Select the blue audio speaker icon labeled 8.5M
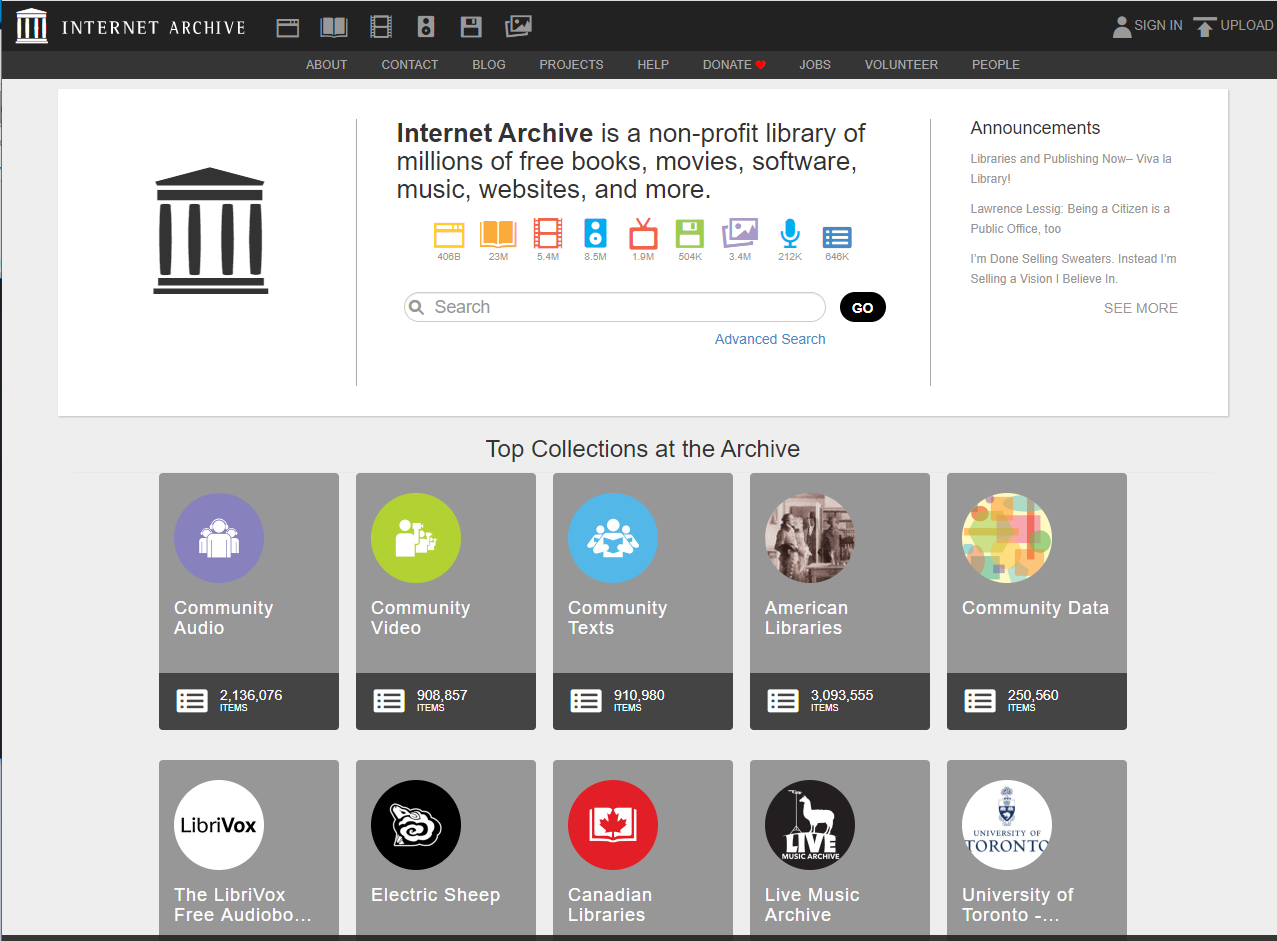 (x=596, y=234)
